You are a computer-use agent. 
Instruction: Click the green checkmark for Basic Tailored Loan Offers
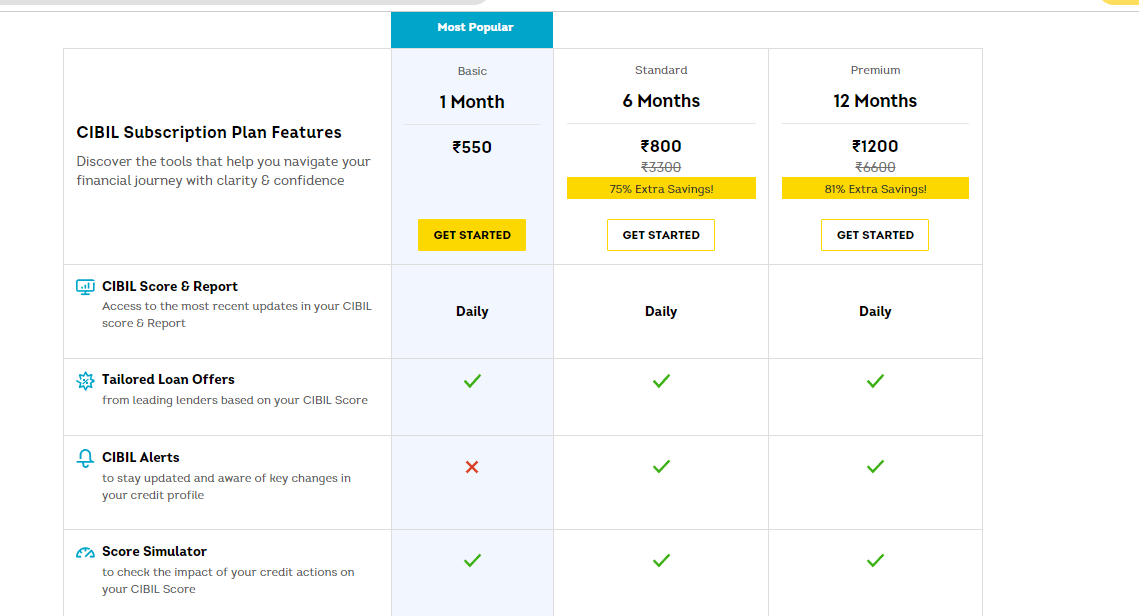[472, 381]
